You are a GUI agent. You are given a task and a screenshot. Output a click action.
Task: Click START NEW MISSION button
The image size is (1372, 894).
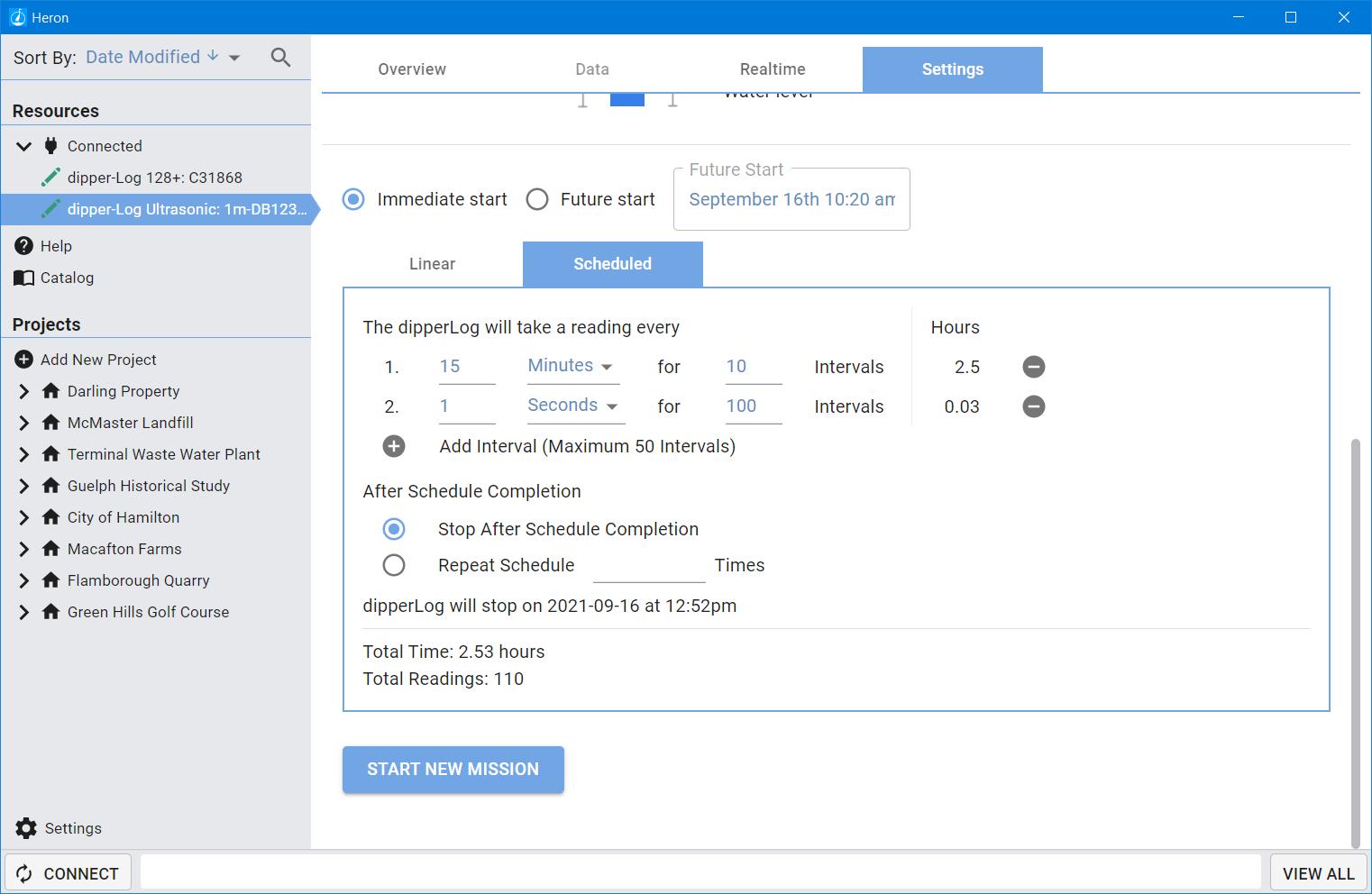(453, 770)
